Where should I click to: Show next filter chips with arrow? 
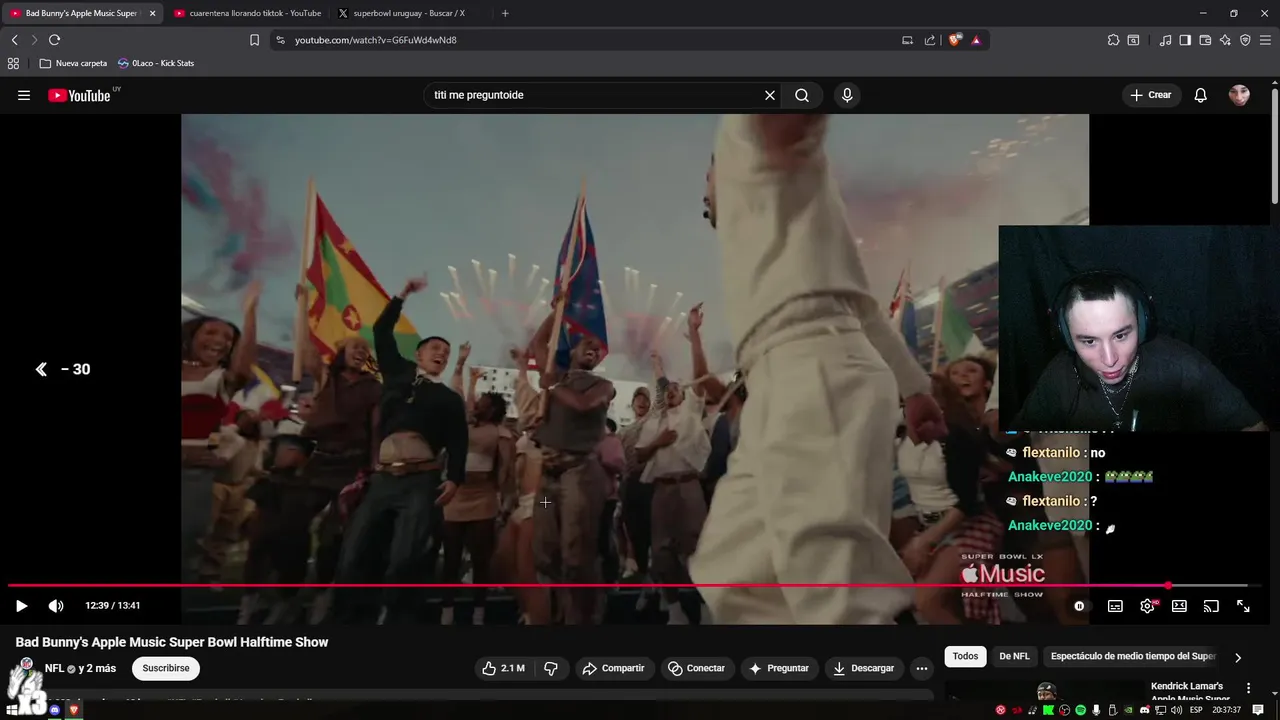pos(1238,657)
